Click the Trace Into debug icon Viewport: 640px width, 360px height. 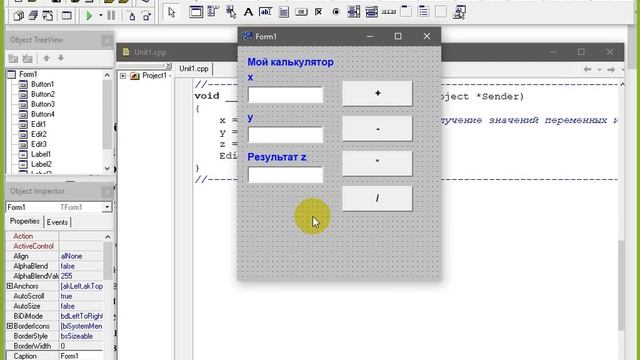132,16
